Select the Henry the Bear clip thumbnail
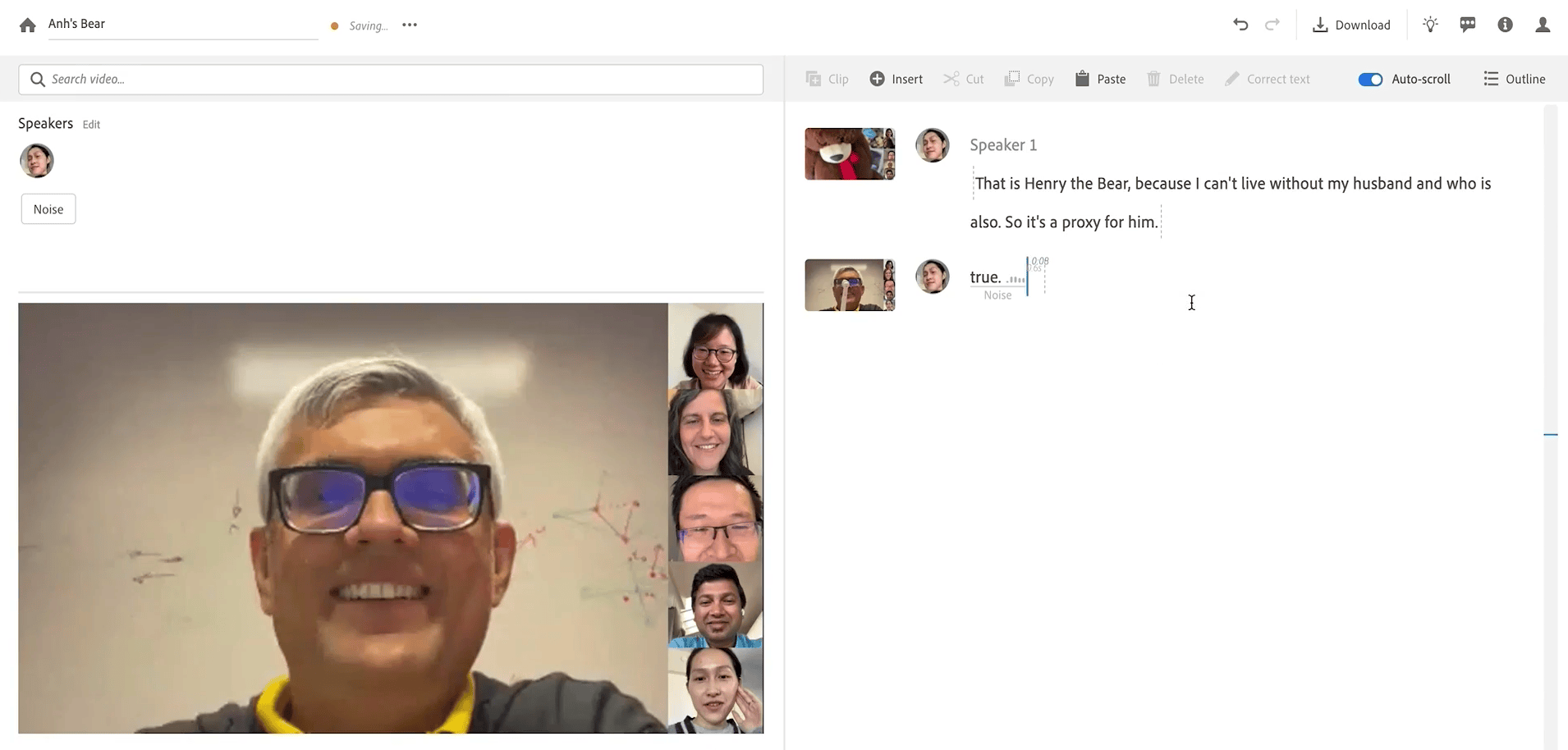 point(850,153)
